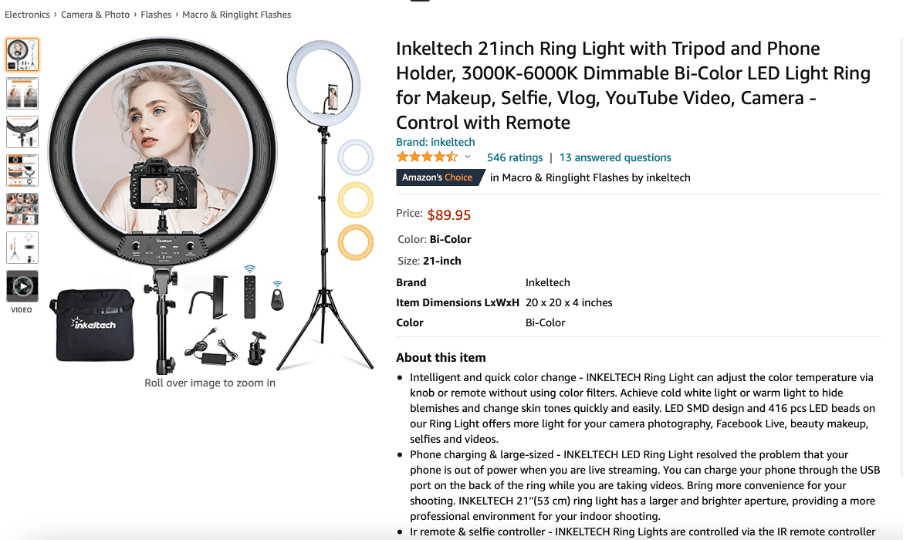Screen dimensions: 904x540
Task: Pick the sixth thumbnail showing the tripod stand
Action: tap(22, 248)
